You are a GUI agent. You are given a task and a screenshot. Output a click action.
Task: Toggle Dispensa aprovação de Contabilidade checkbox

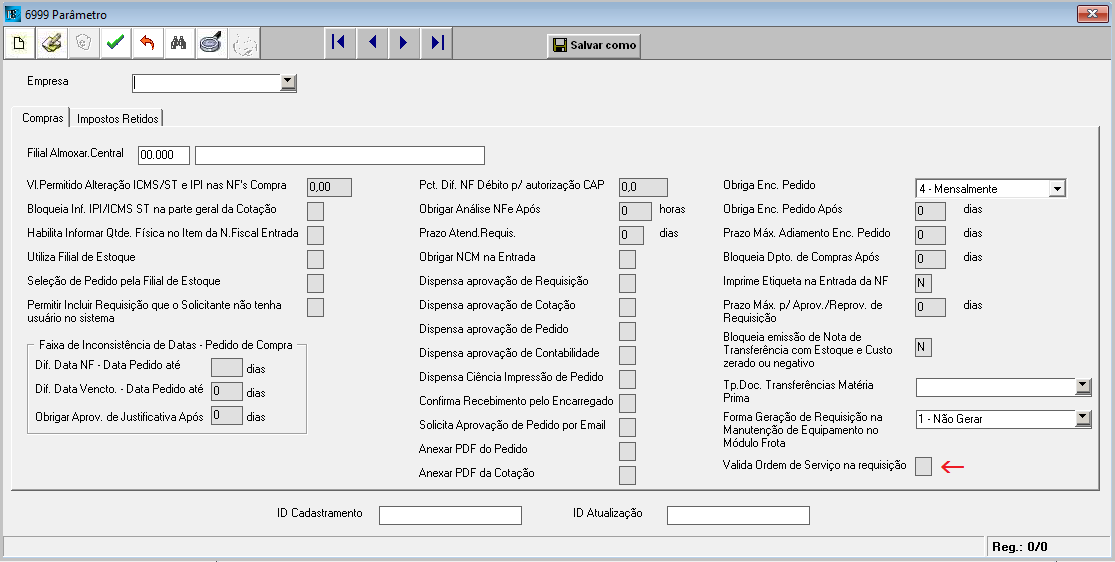pyautogui.click(x=627, y=355)
